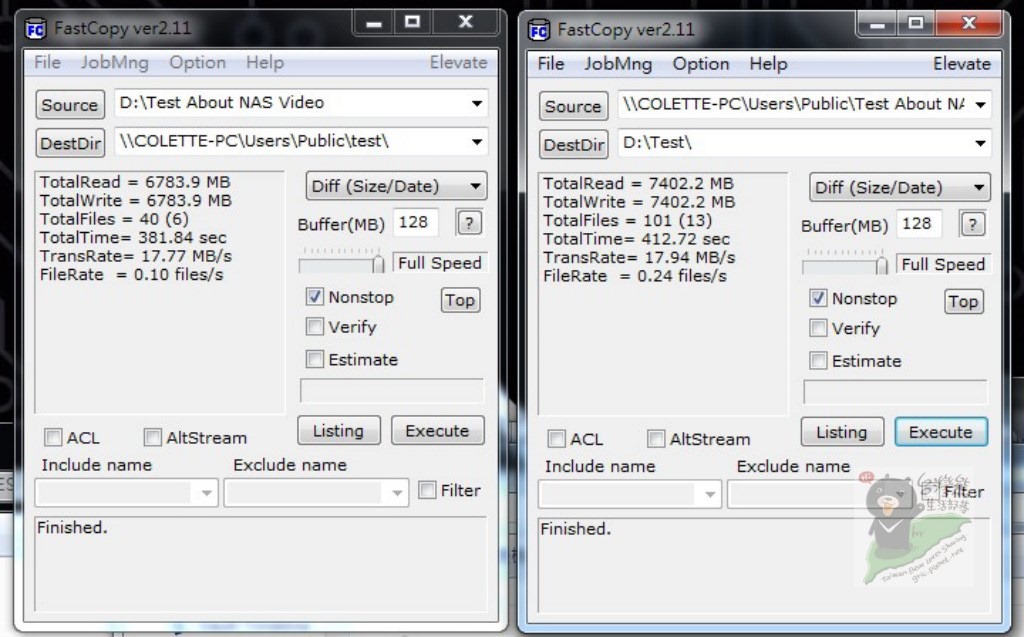Open Option menu in right window

click(701, 63)
